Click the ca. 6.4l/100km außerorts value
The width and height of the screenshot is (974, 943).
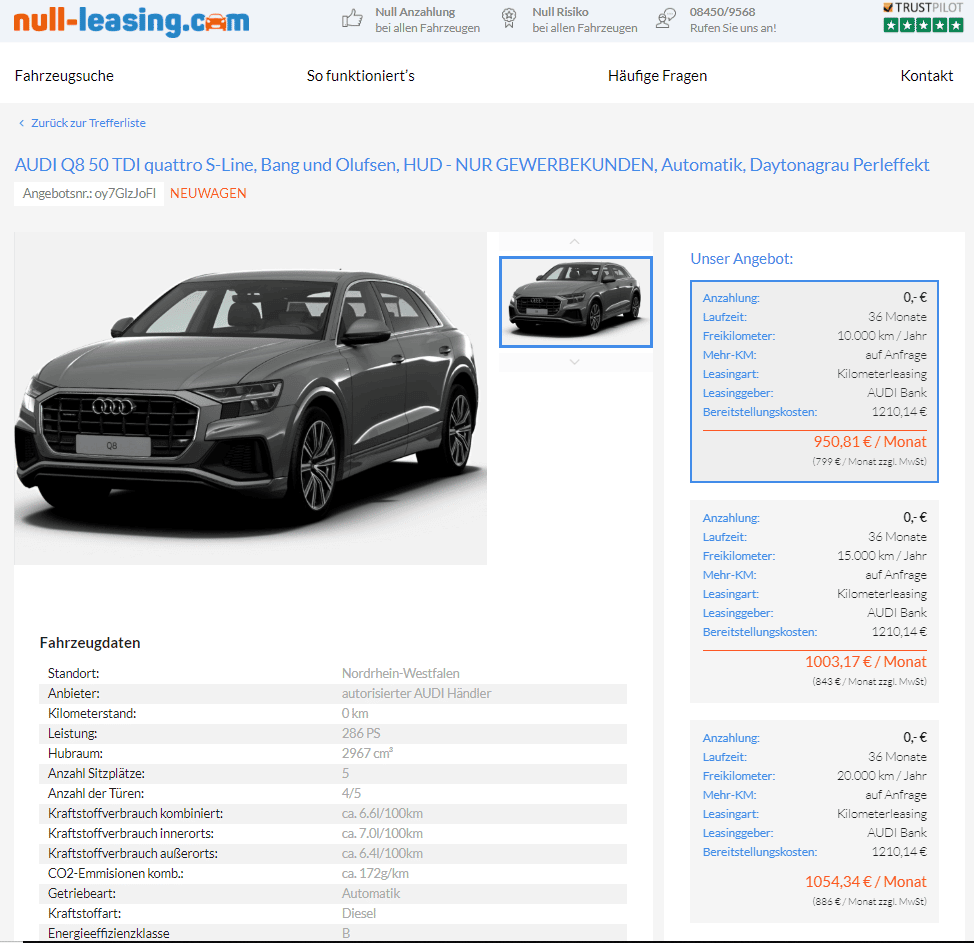[x=382, y=853]
